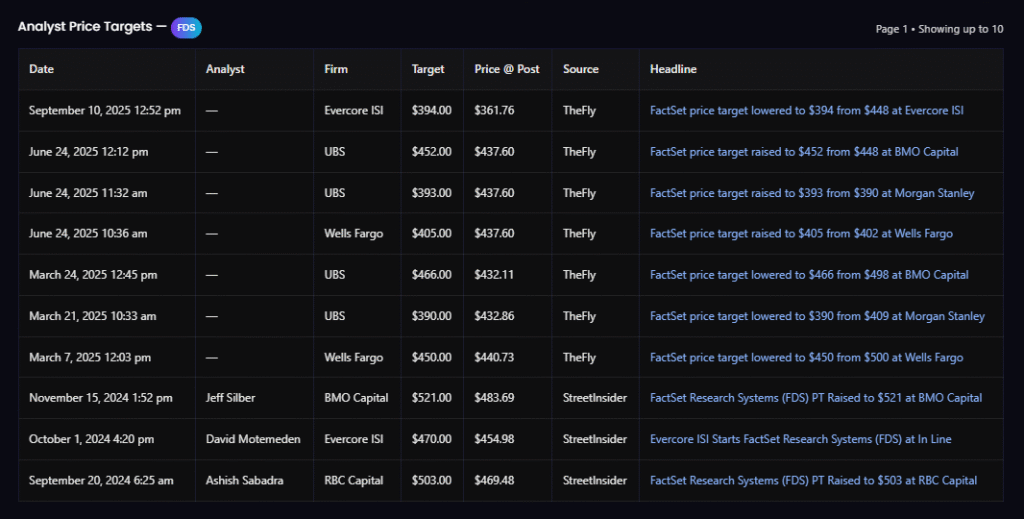The image size is (1024, 519).
Task: Sort by the Date column header
Action: (x=41, y=69)
